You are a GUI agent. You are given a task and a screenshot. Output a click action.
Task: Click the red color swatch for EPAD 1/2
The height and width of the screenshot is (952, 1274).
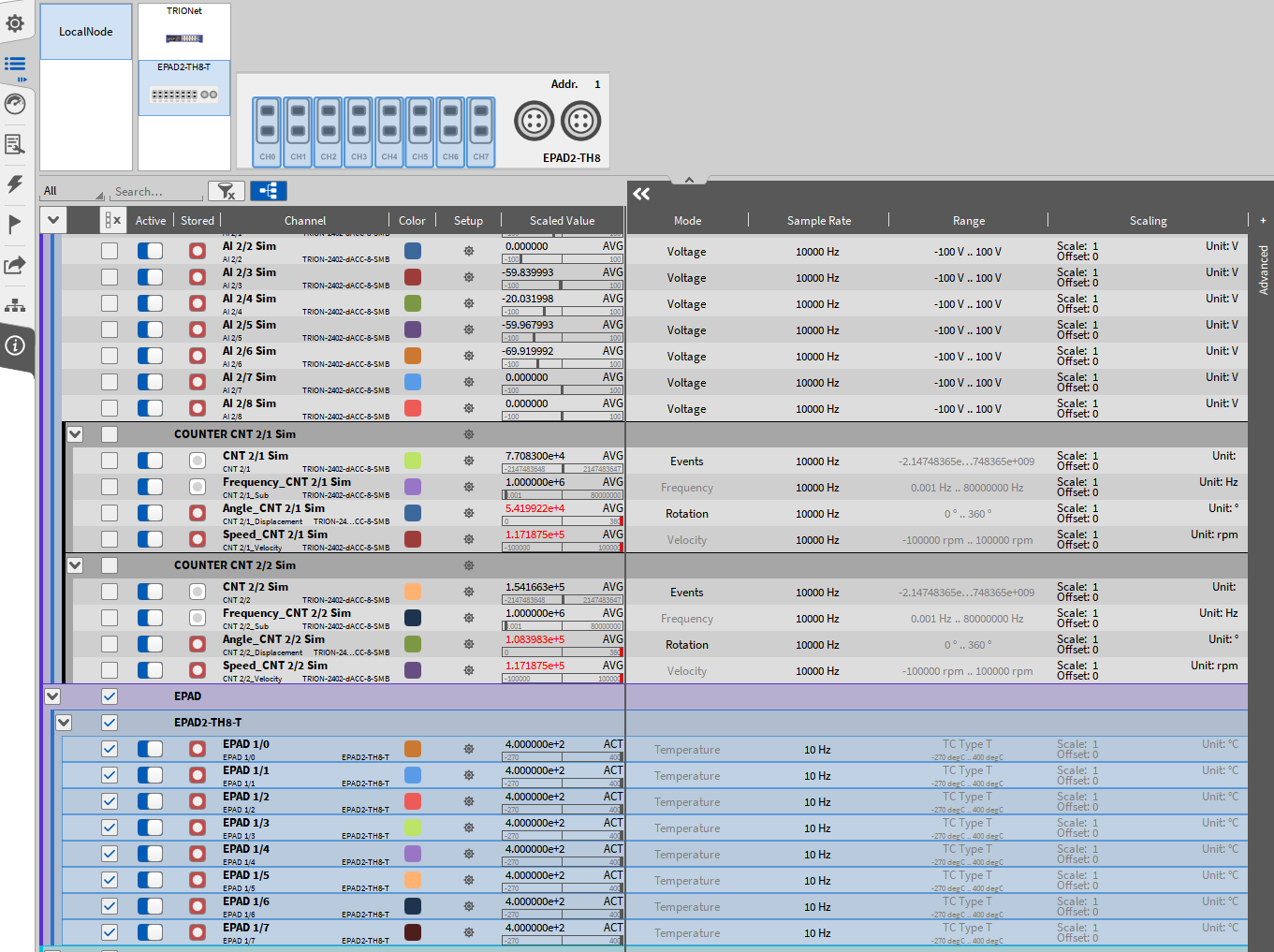[x=413, y=801]
